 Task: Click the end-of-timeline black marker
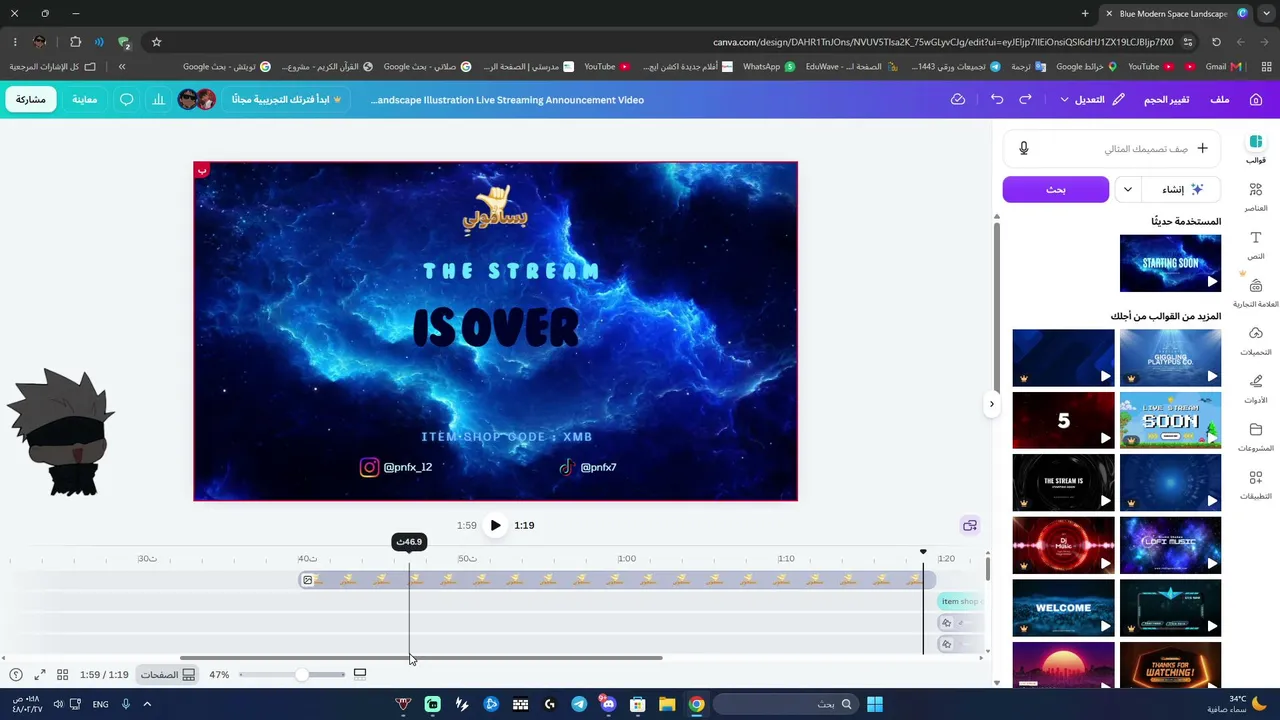(923, 552)
